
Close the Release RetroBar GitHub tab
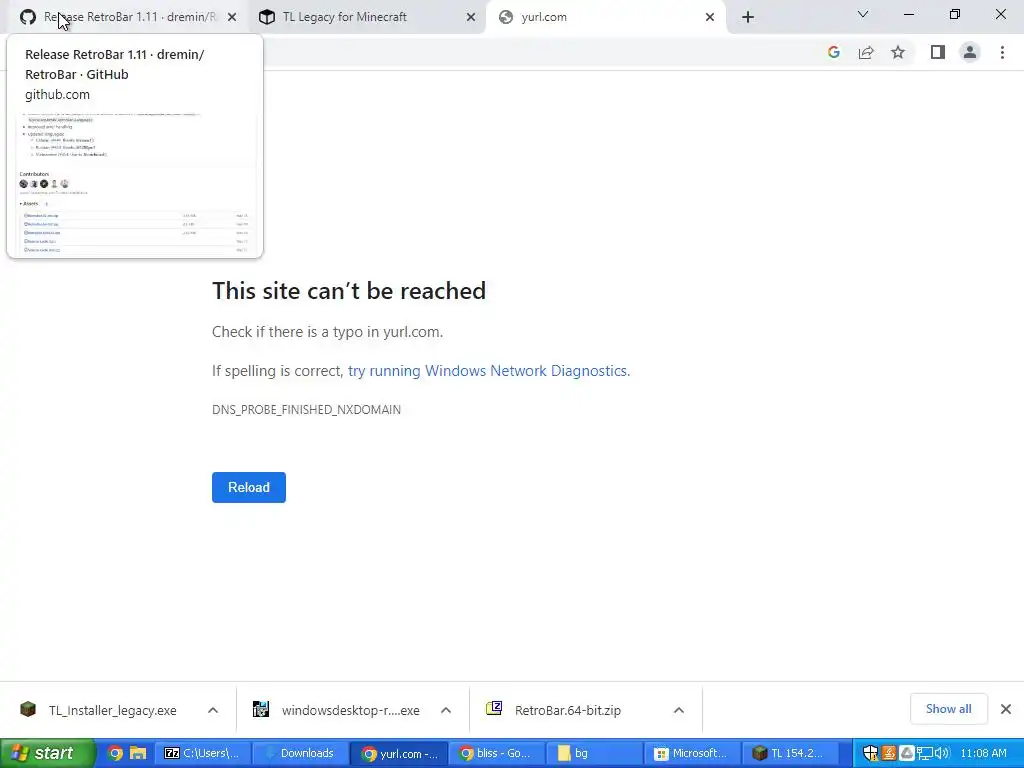[232, 18]
